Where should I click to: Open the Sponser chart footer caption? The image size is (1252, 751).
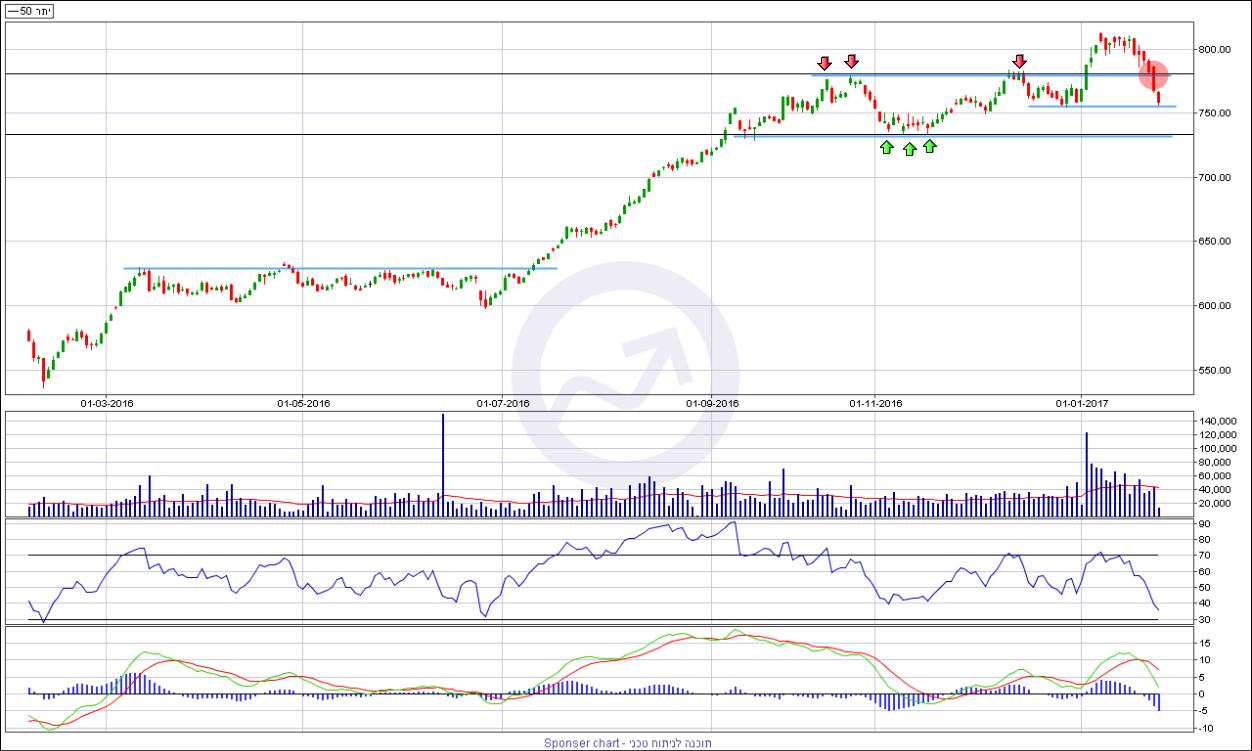(626, 743)
